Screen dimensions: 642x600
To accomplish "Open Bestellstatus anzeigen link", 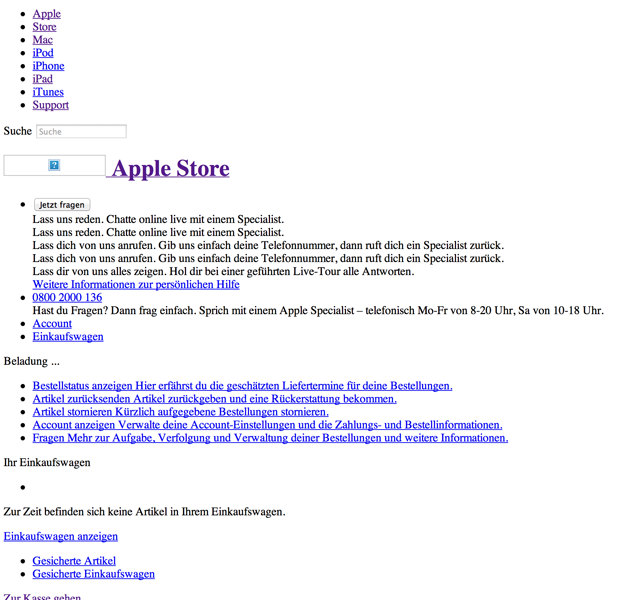I will point(242,386).
